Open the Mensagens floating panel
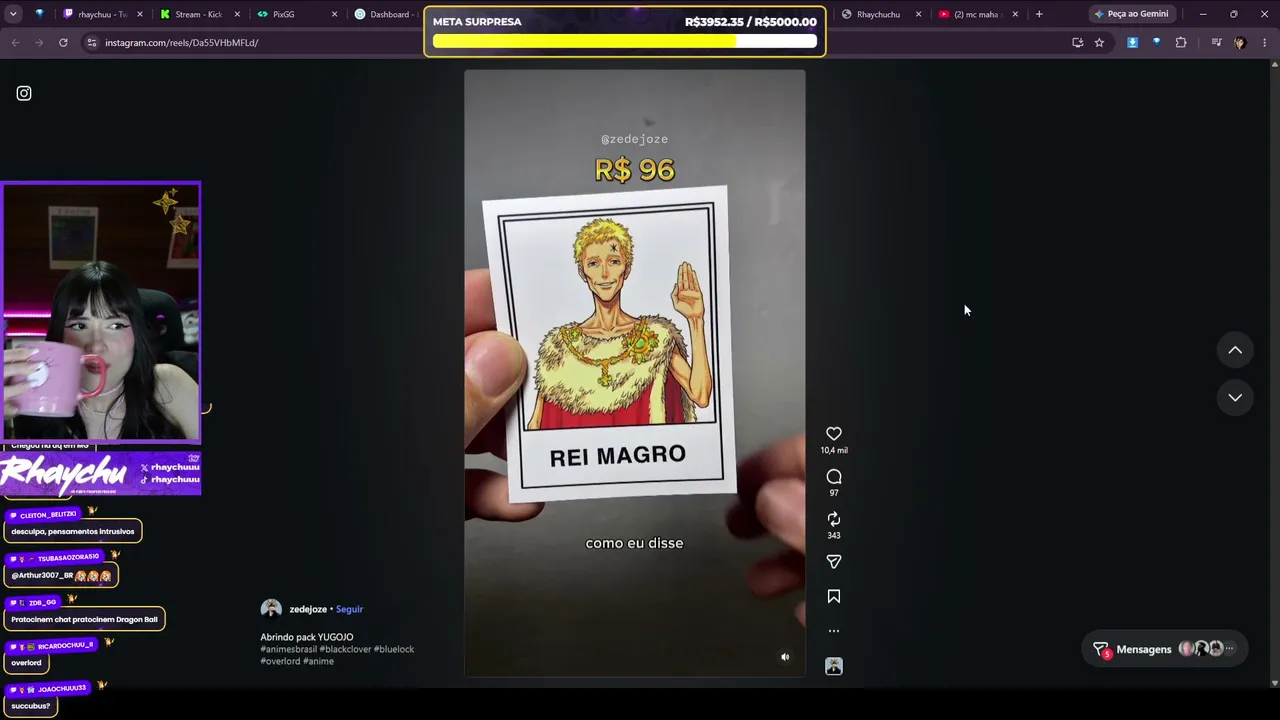This screenshot has height=720, width=1280. (x=1166, y=649)
